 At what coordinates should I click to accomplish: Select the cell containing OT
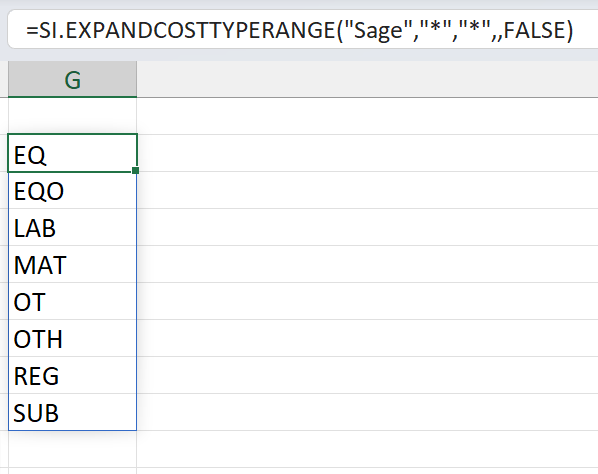point(72,301)
